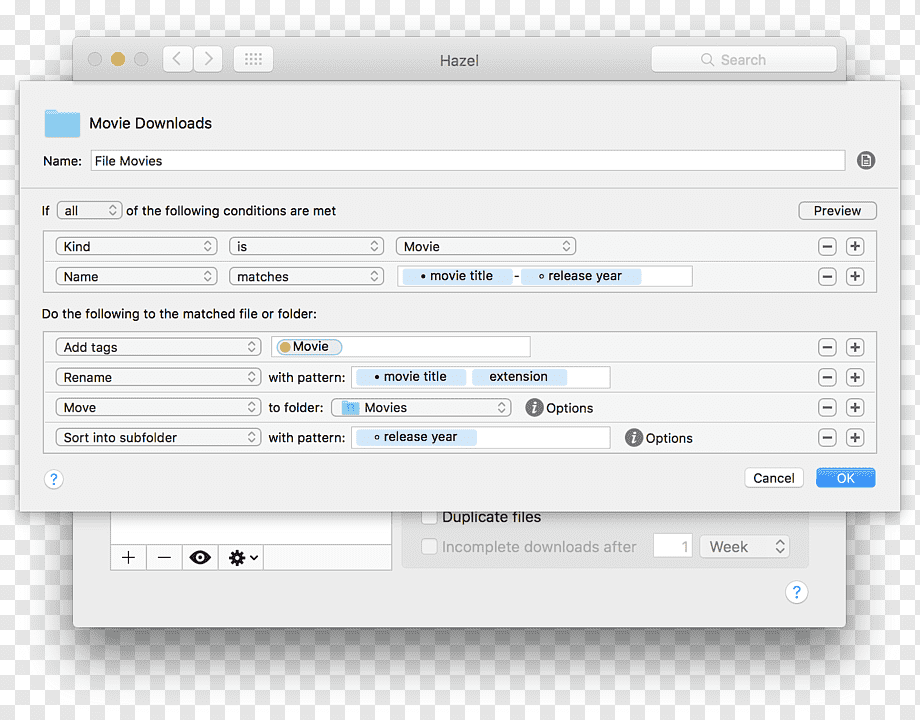Add an action after Add tags

tap(855, 347)
